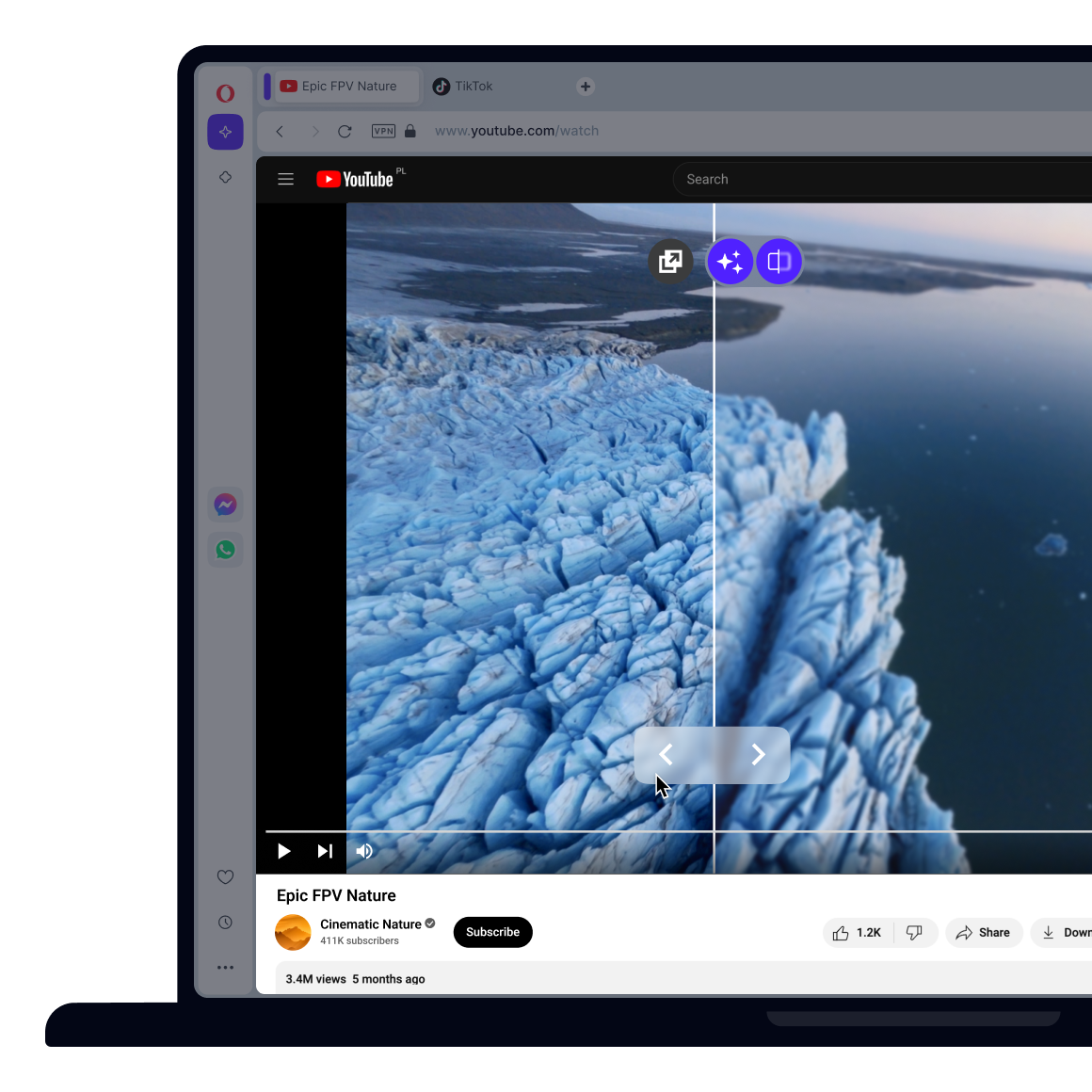The image size is (1092, 1092).
Task: Skip to the next video
Action: (325, 851)
